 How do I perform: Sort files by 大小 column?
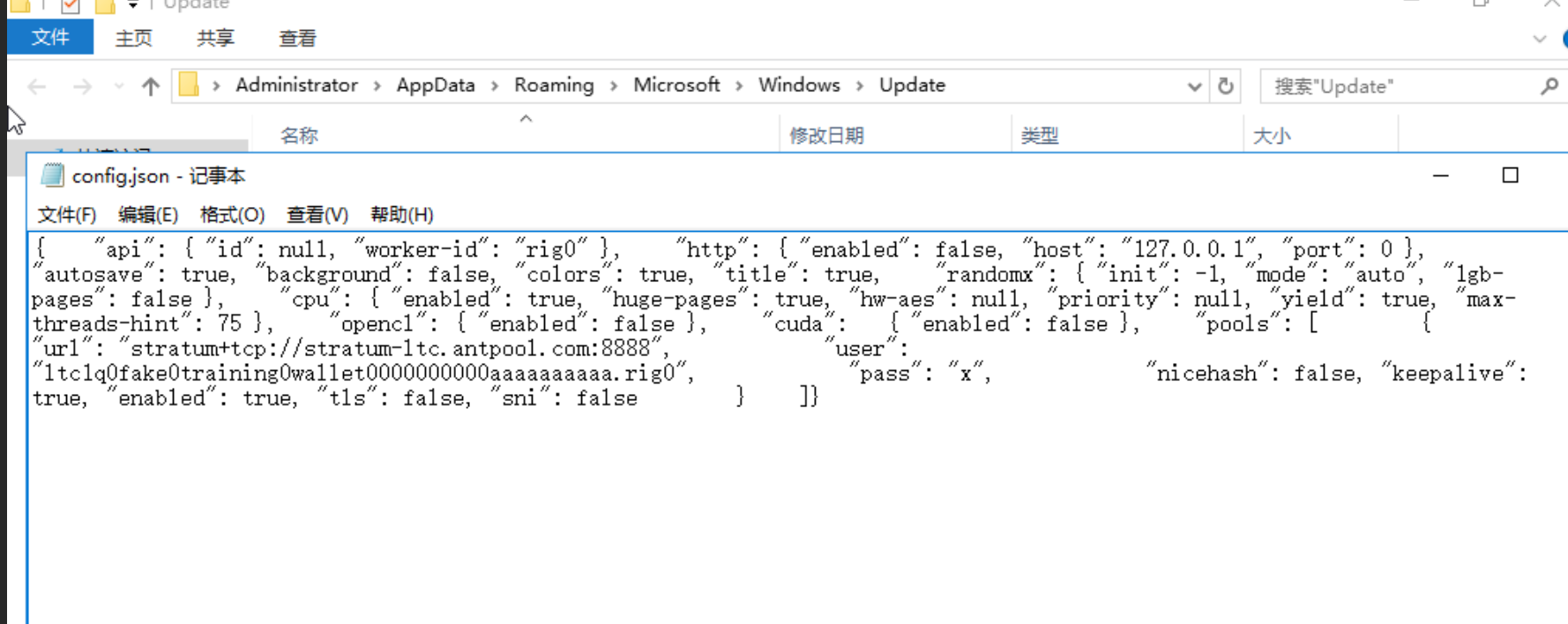(x=1272, y=136)
